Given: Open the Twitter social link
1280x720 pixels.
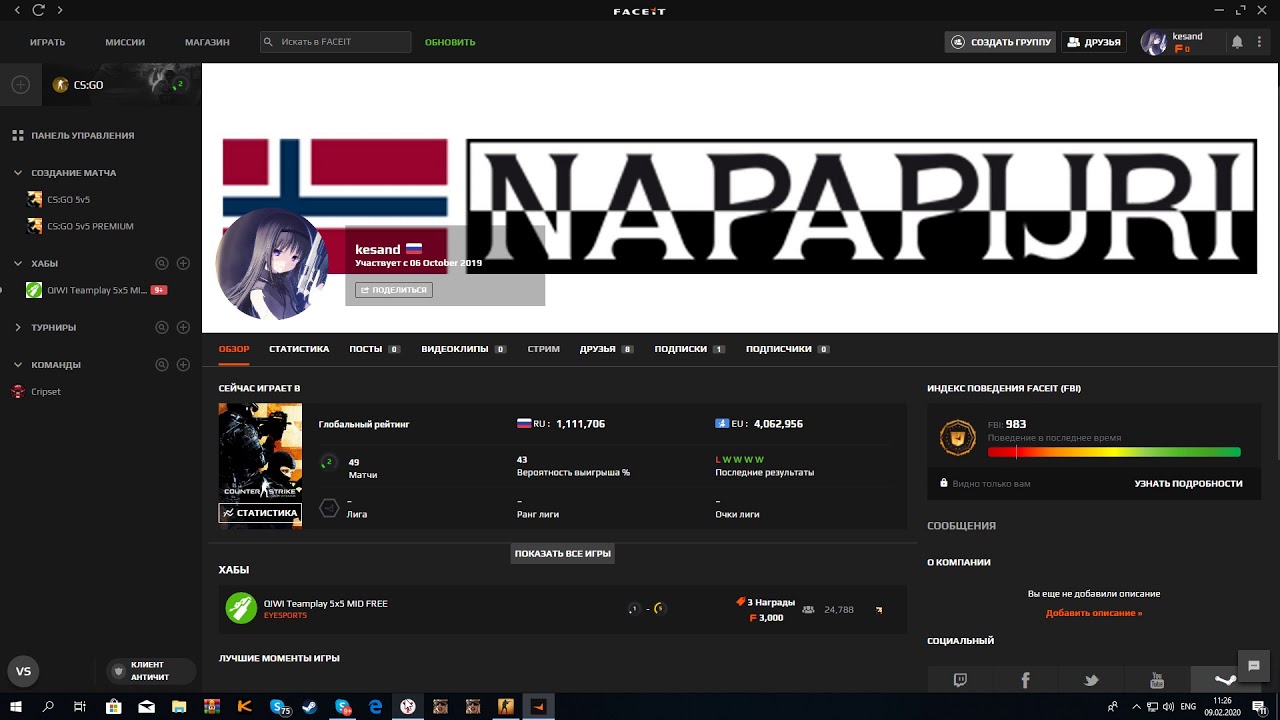Looking at the screenshot, I should [x=1091, y=680].
